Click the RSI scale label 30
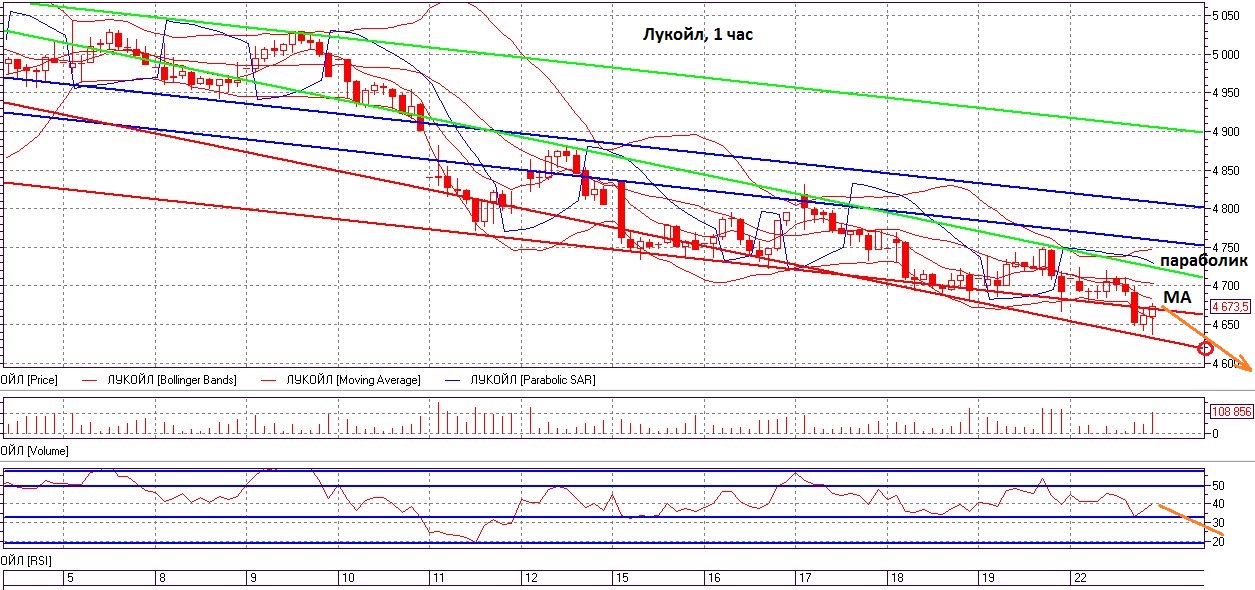Image resolution: width=1255 pixels, height=590 pixels. coord(1218,523)
